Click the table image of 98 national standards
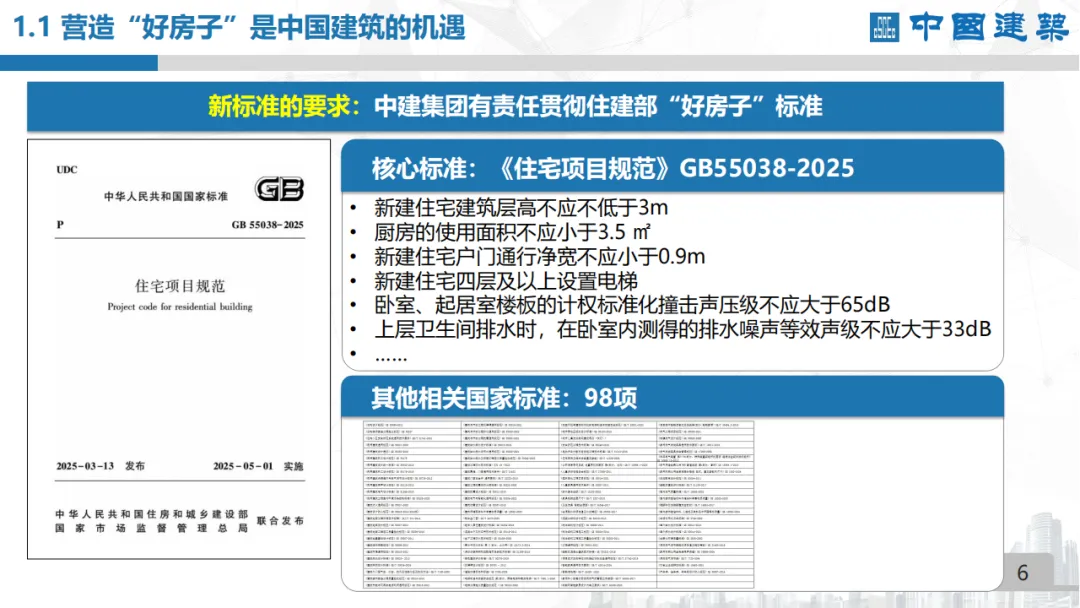Screen dimensions: 1080x608 click(559, 505)
